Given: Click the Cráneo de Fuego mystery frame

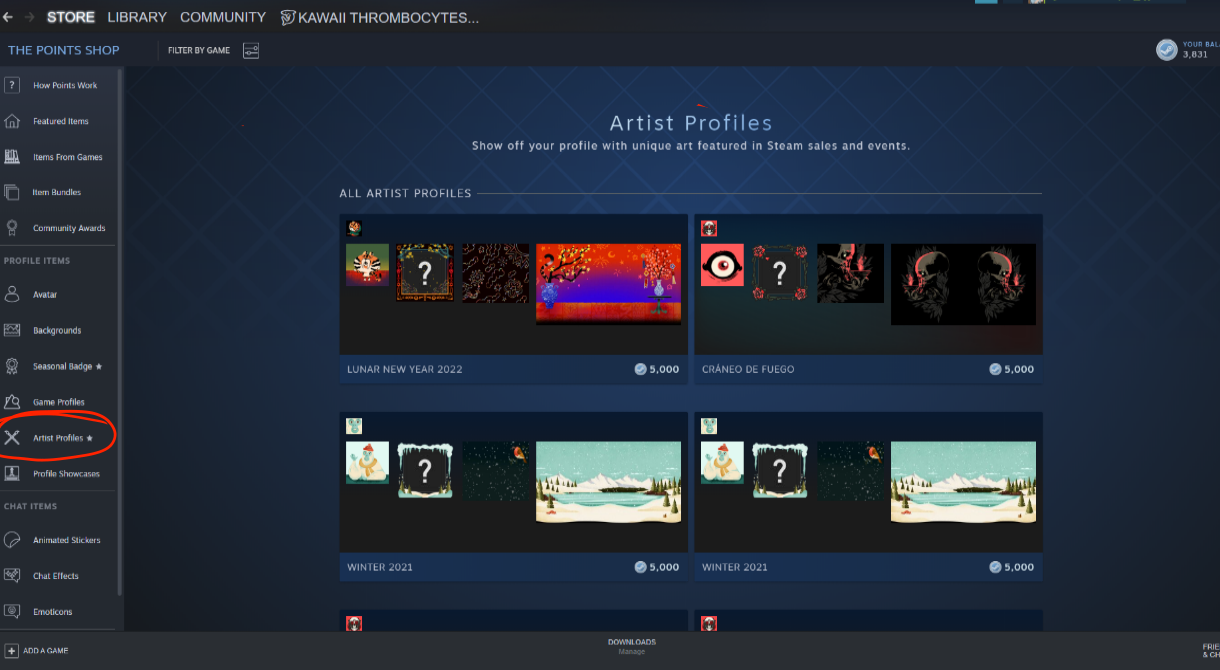Looking at the screenshot, I should (780, 272).
